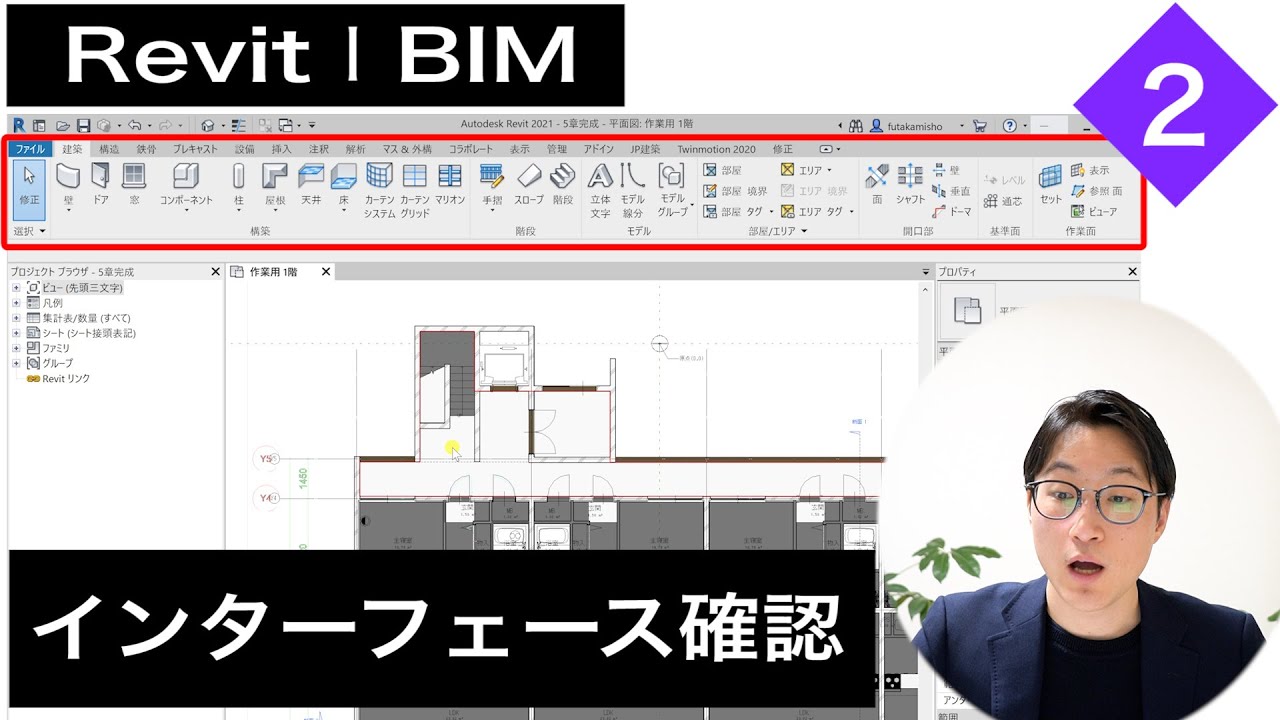Image resolution: width=1280 pixels, height=720 pixels.
Task: Open the help question mark icon
Action: 1010,126
